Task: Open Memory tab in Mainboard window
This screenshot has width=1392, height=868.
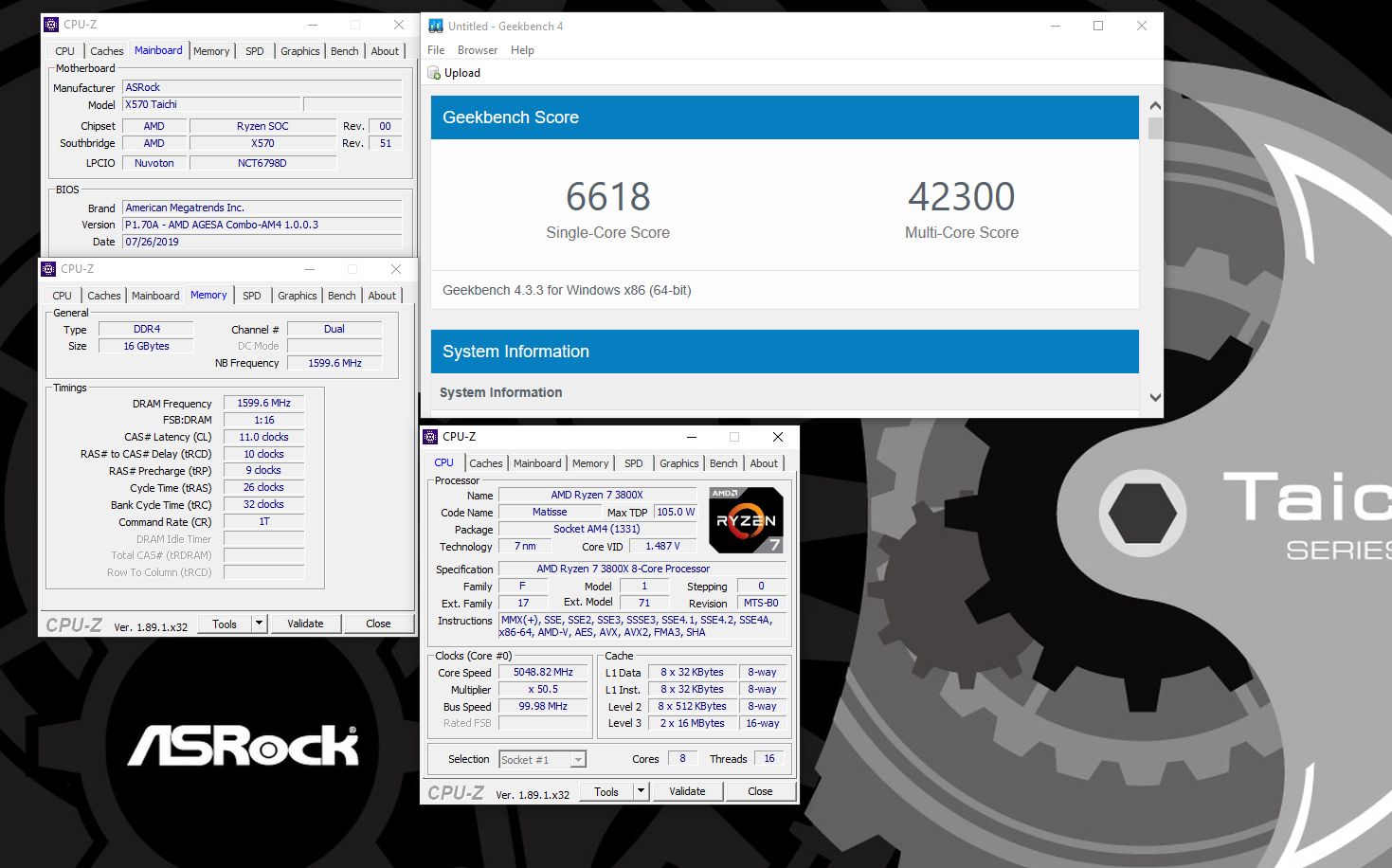Action: [211, 51]
